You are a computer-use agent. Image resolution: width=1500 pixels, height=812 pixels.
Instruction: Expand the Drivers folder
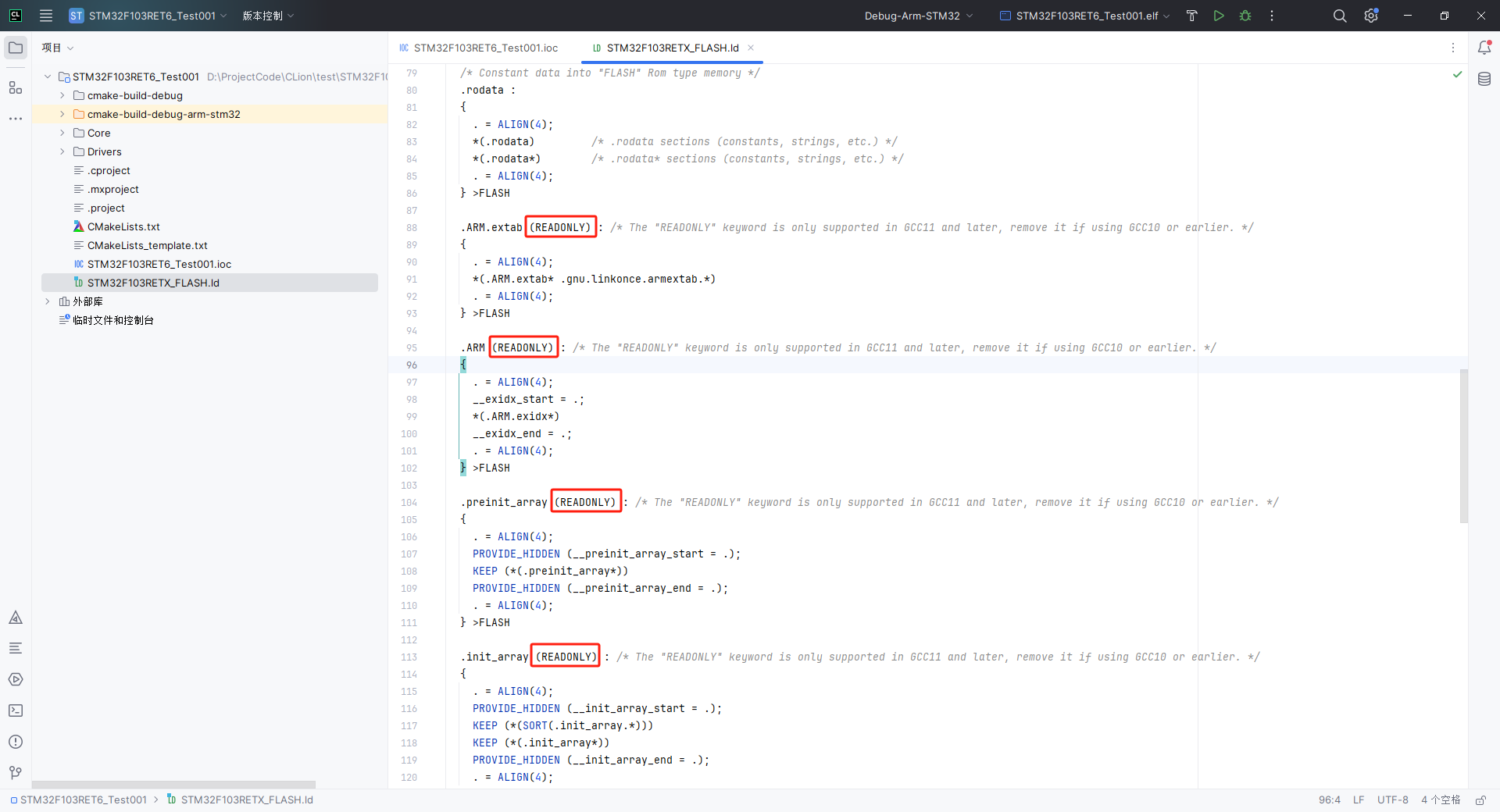pyautogui.click(x=62, y=151)
